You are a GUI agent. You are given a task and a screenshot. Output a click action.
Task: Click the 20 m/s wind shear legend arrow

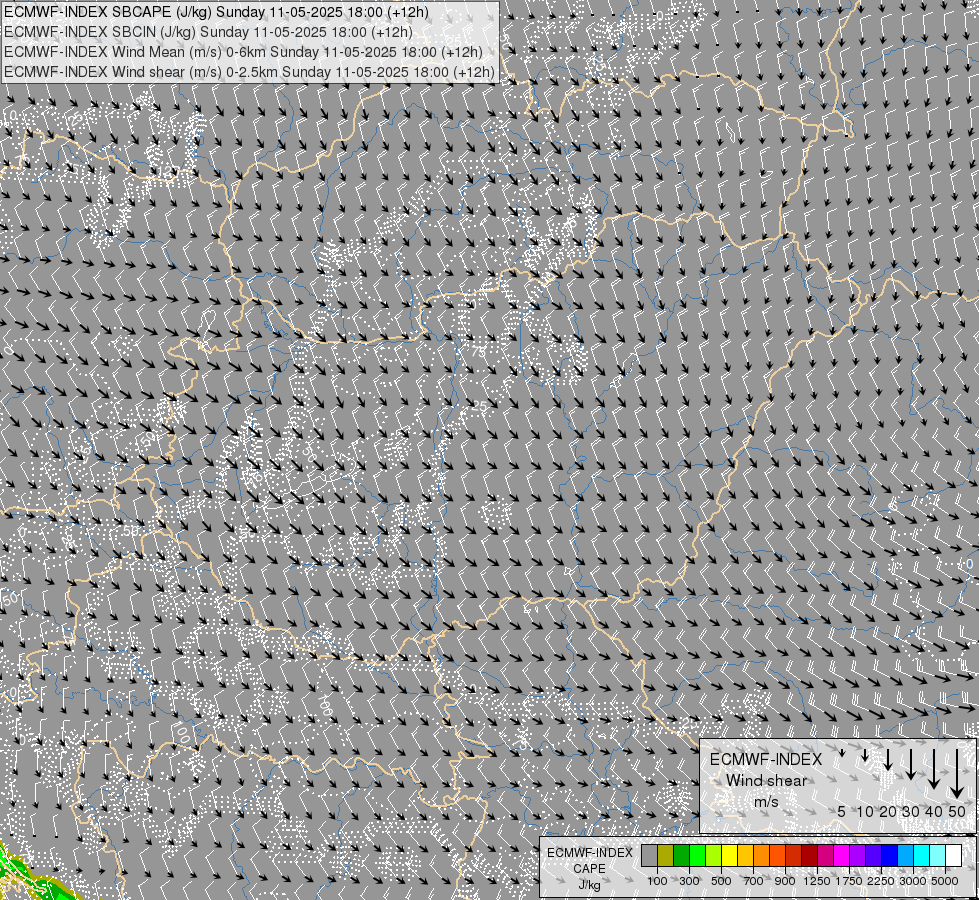888,759
